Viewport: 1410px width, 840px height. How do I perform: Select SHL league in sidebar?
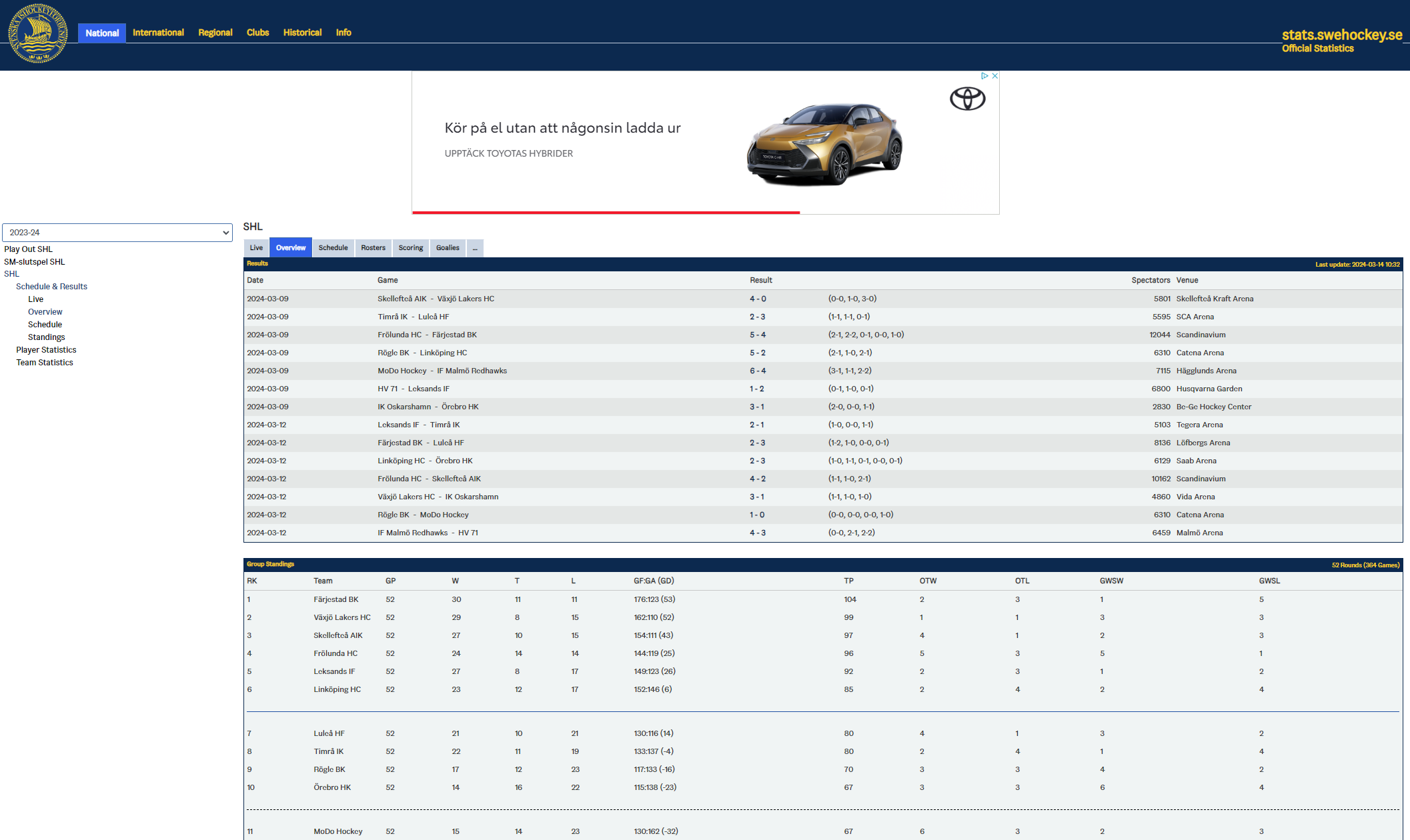pyautogui.click(x=12, y=274)
